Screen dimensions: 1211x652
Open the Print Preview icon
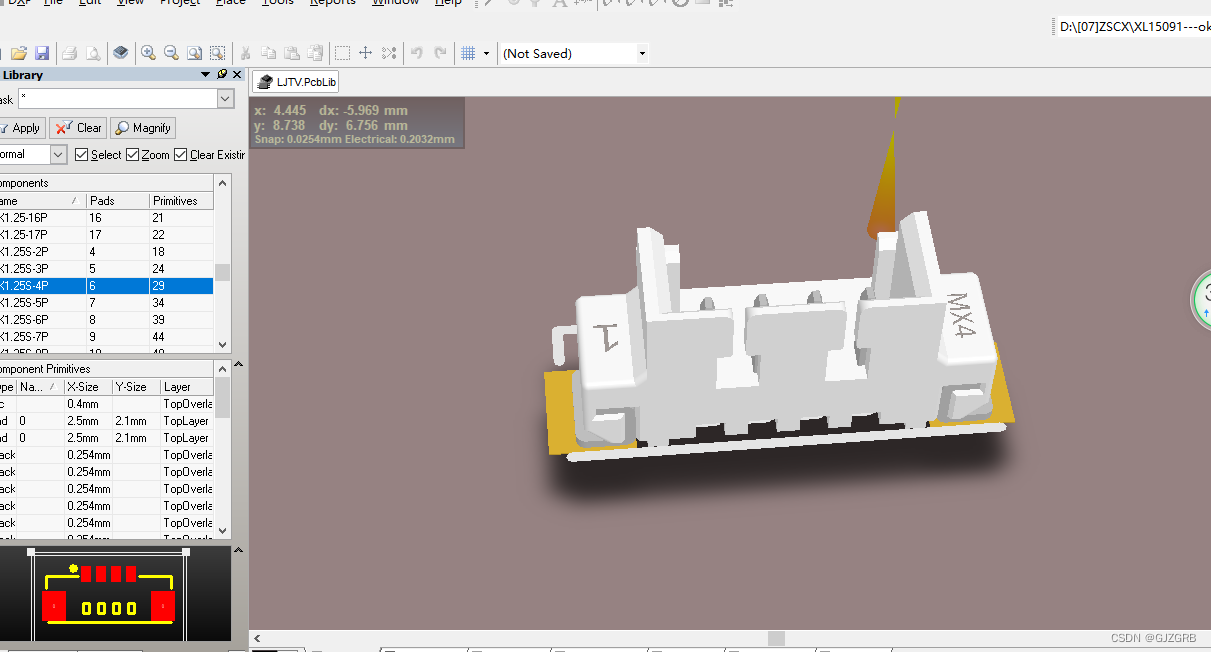(92, 52)
